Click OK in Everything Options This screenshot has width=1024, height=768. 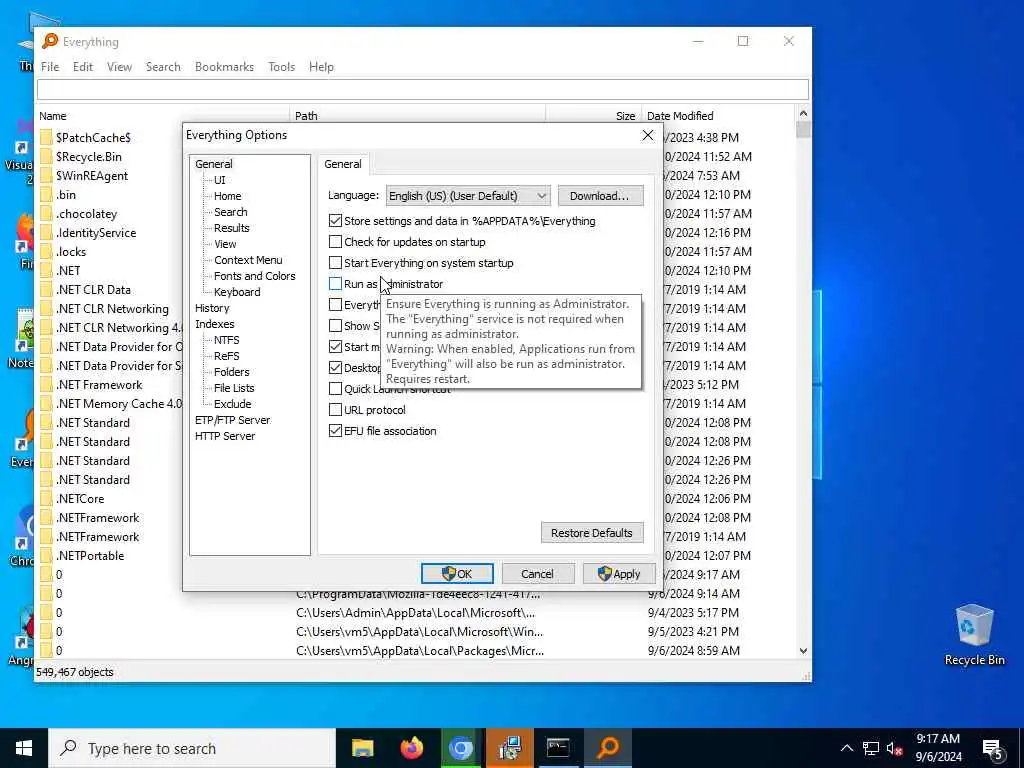[x=457, y=573]
